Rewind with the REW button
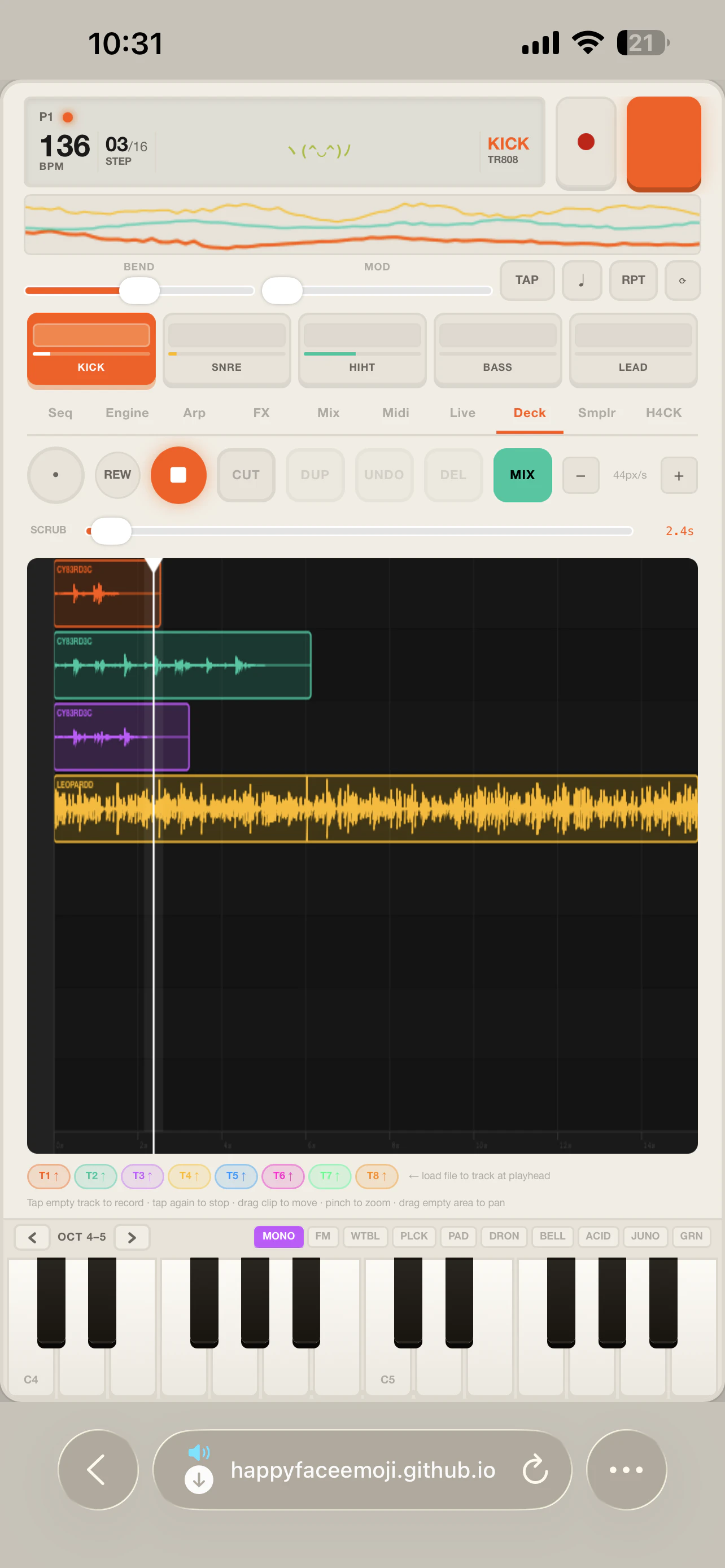 pos(117,475)
